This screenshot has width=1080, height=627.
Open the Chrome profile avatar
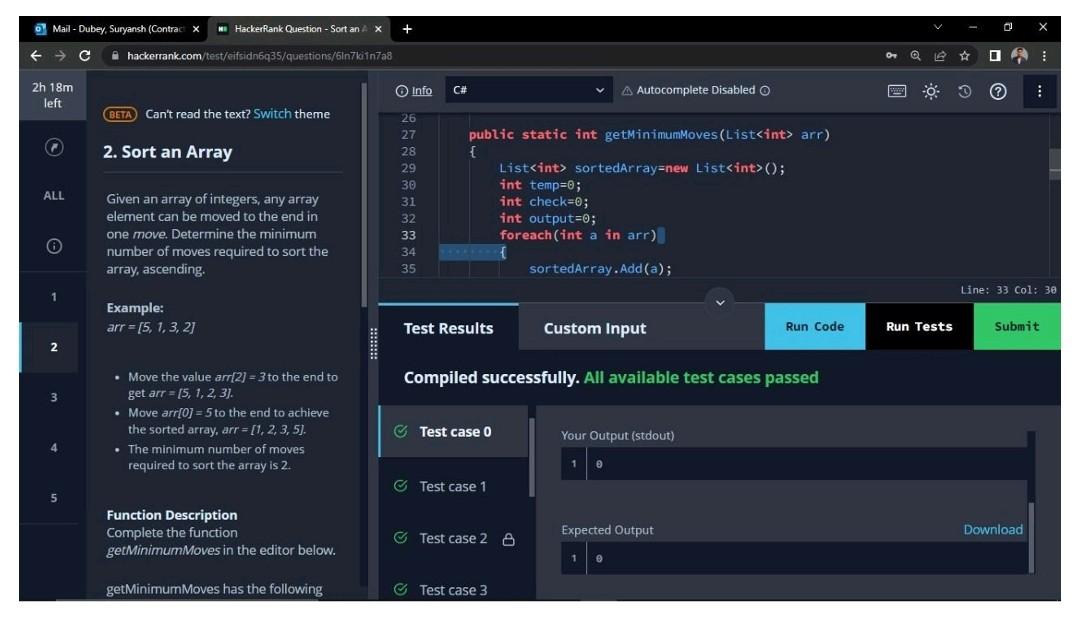[x=1019, y=56]
